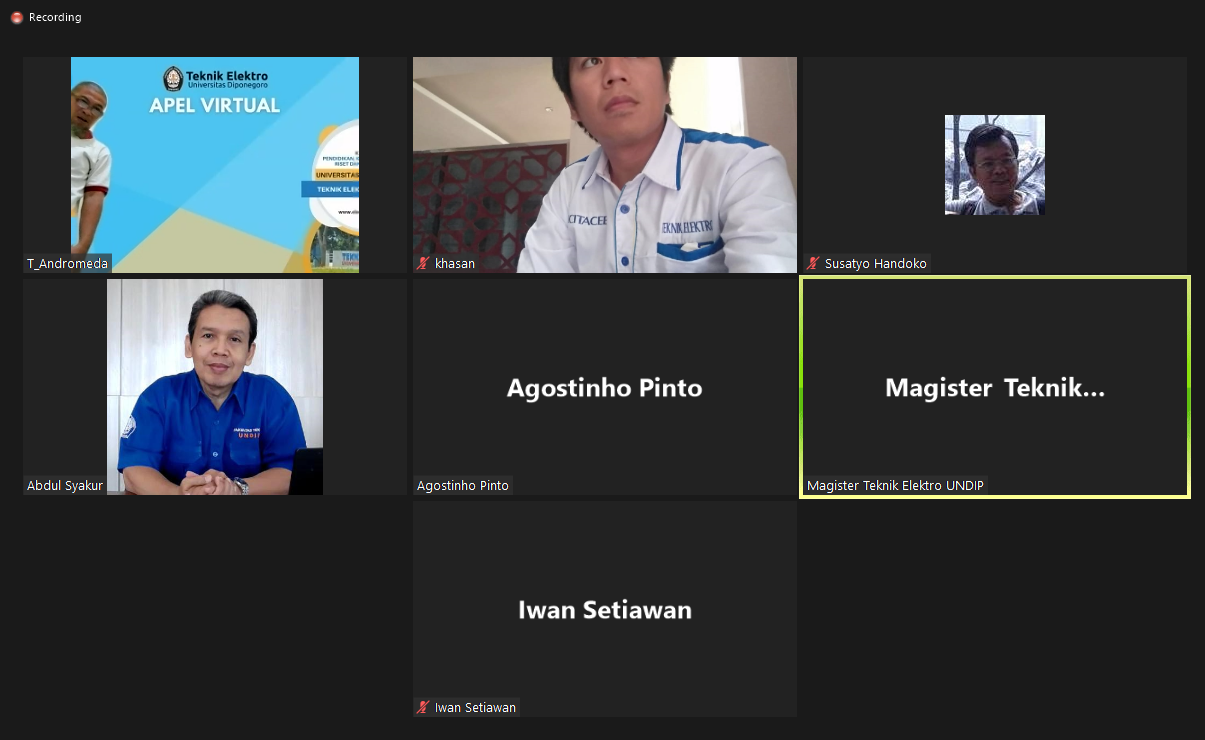The width and height of the screenshot is (1205, 740).
Task: Click Agostinho Pinto's small name label
Action: 463,486
